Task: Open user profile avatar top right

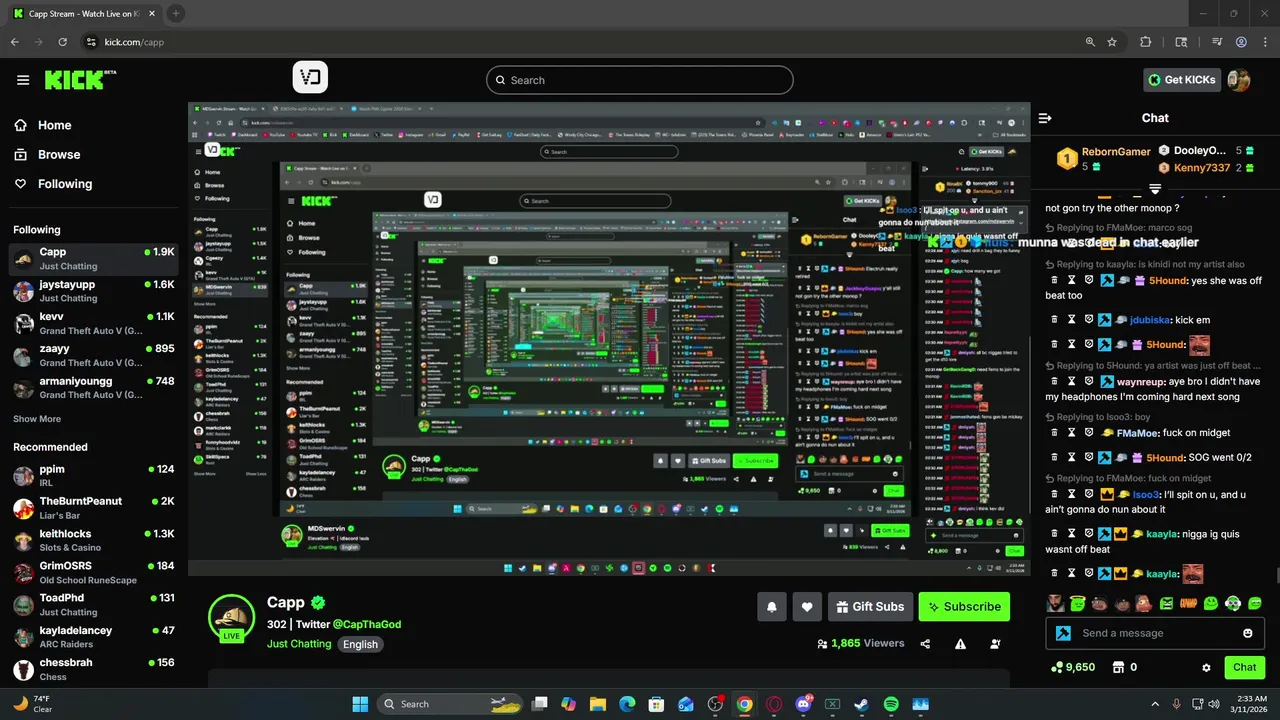Action: click(x=1239, y=80)
